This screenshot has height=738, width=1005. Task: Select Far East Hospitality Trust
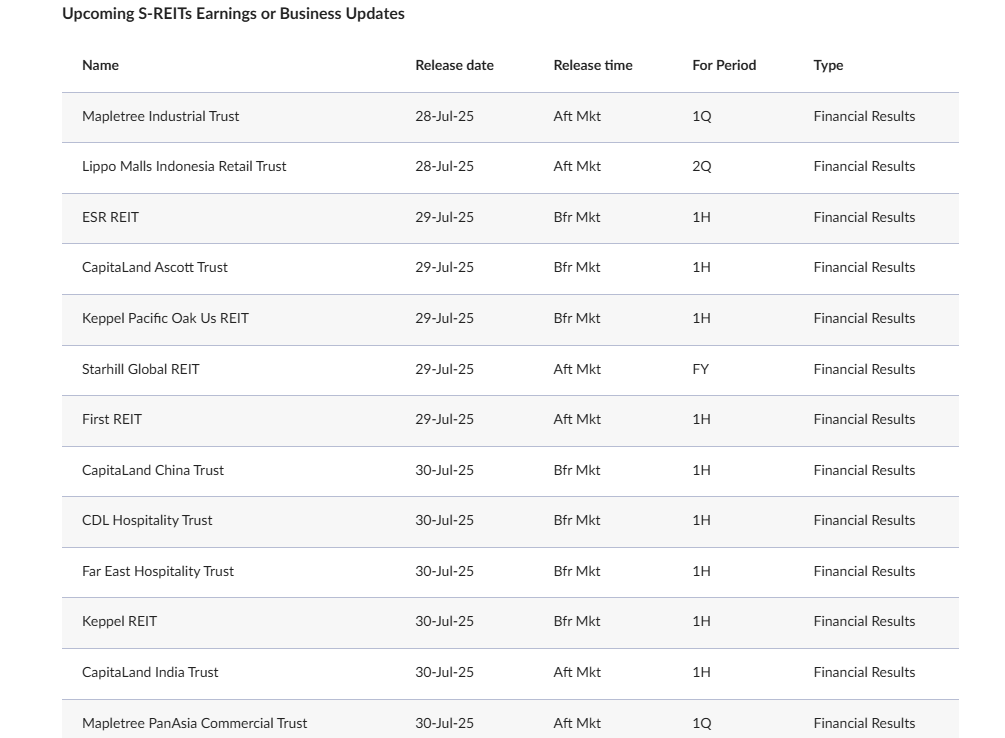pos(158,571)
